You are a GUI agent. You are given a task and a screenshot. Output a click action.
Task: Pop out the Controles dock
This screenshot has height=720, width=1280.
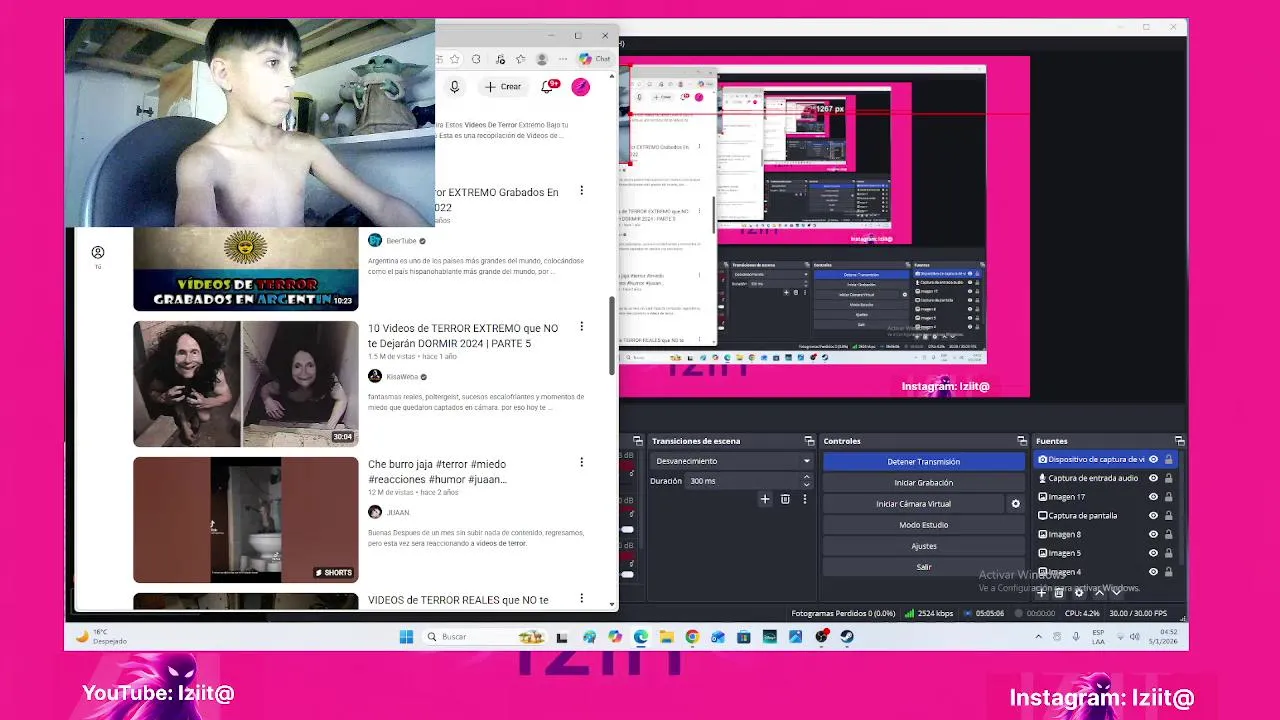pos(1022,441)
